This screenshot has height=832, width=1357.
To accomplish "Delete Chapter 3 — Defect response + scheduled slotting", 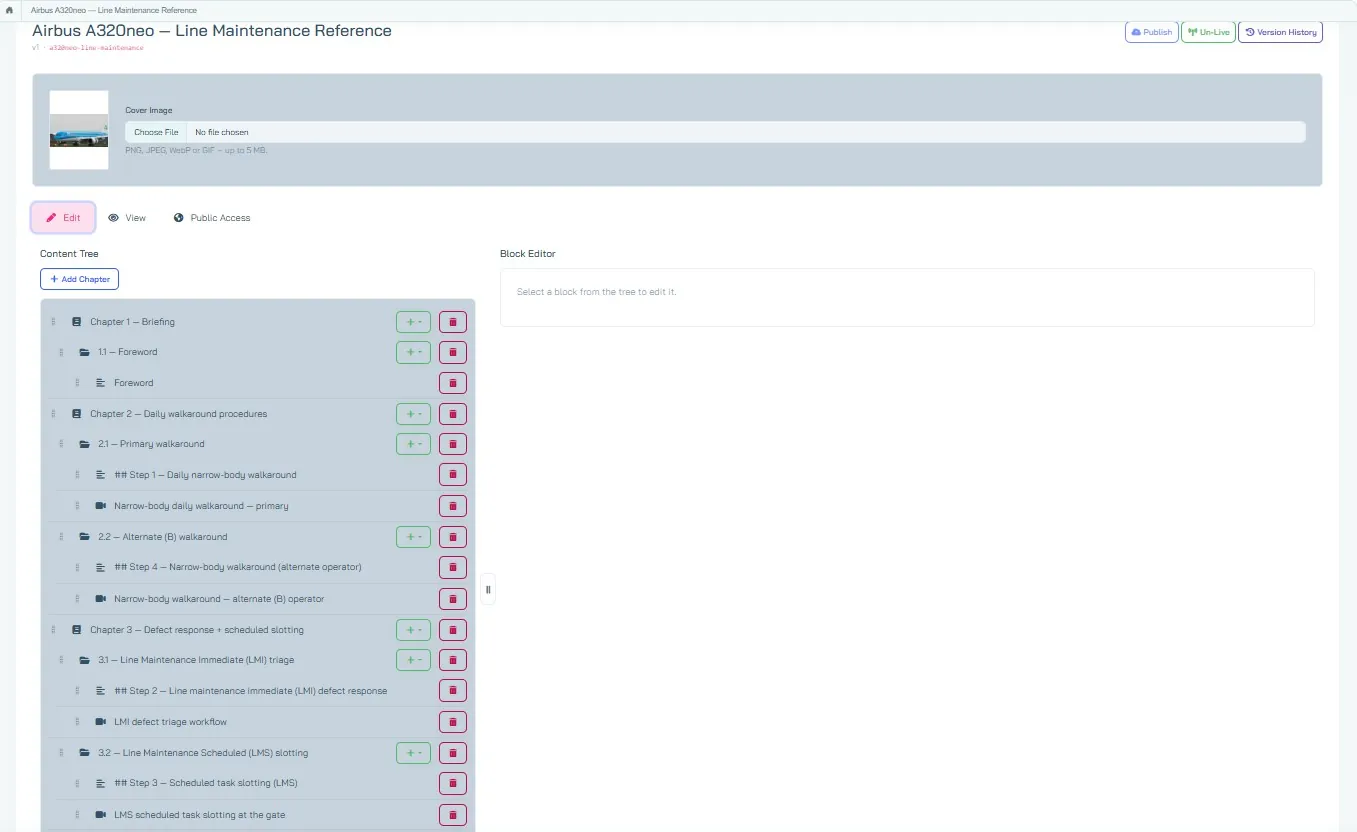I will [x=453, y=630].
